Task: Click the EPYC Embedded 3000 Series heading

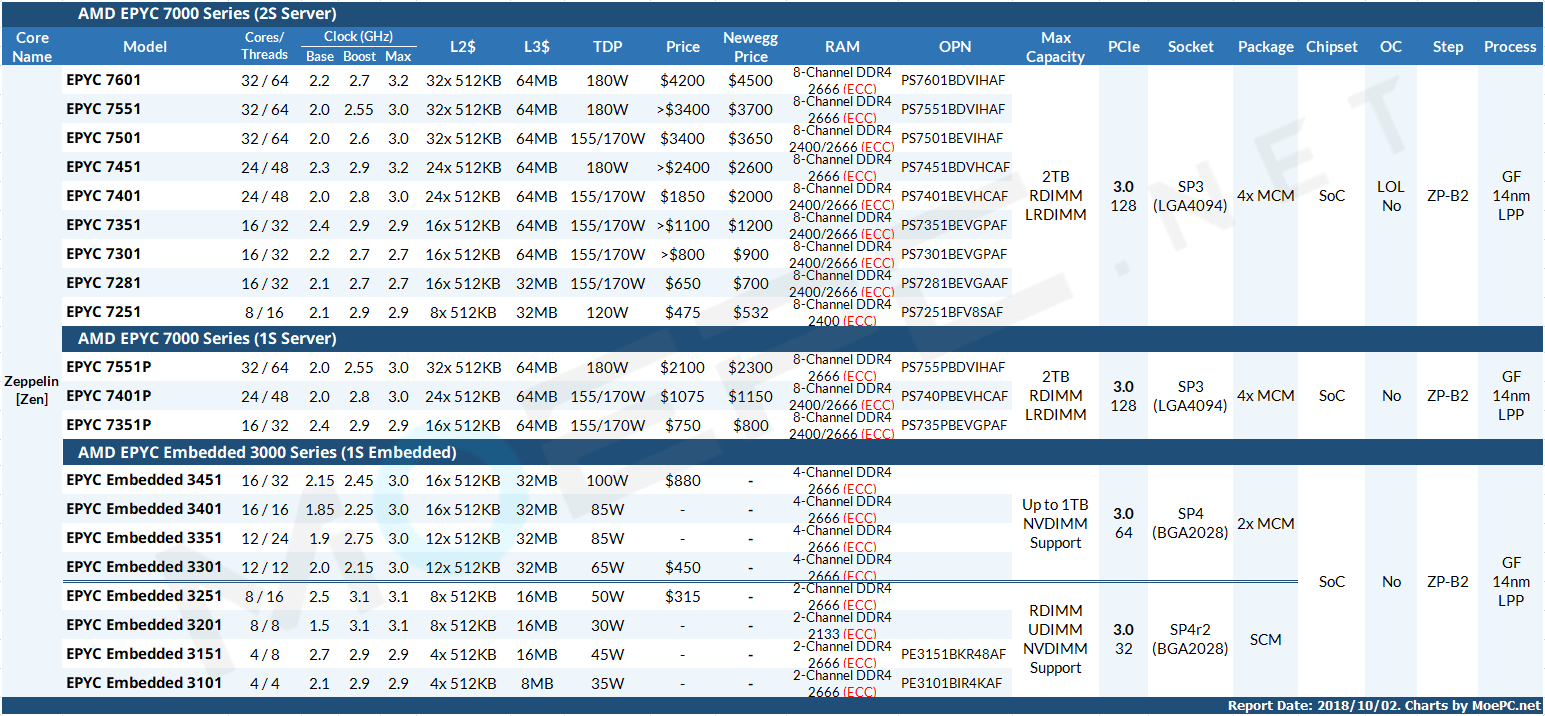Action: (267, 452)
